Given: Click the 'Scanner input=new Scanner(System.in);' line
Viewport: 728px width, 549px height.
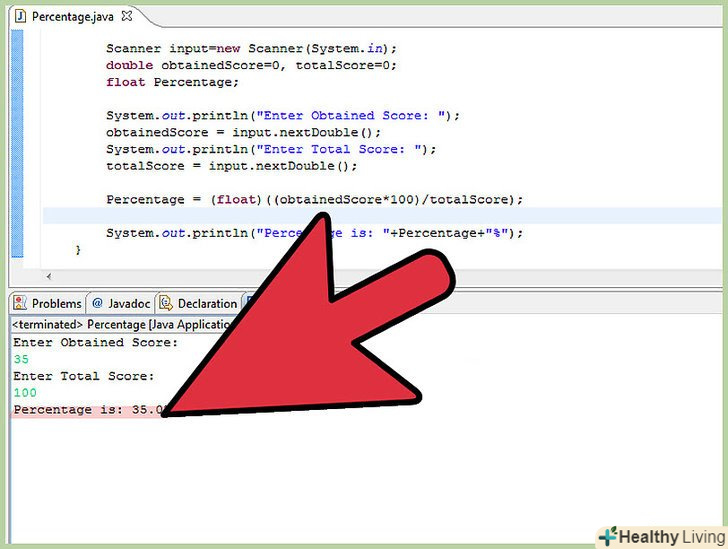Looking at the screenshot, I should pyautogui.click(x=251, y=49).
